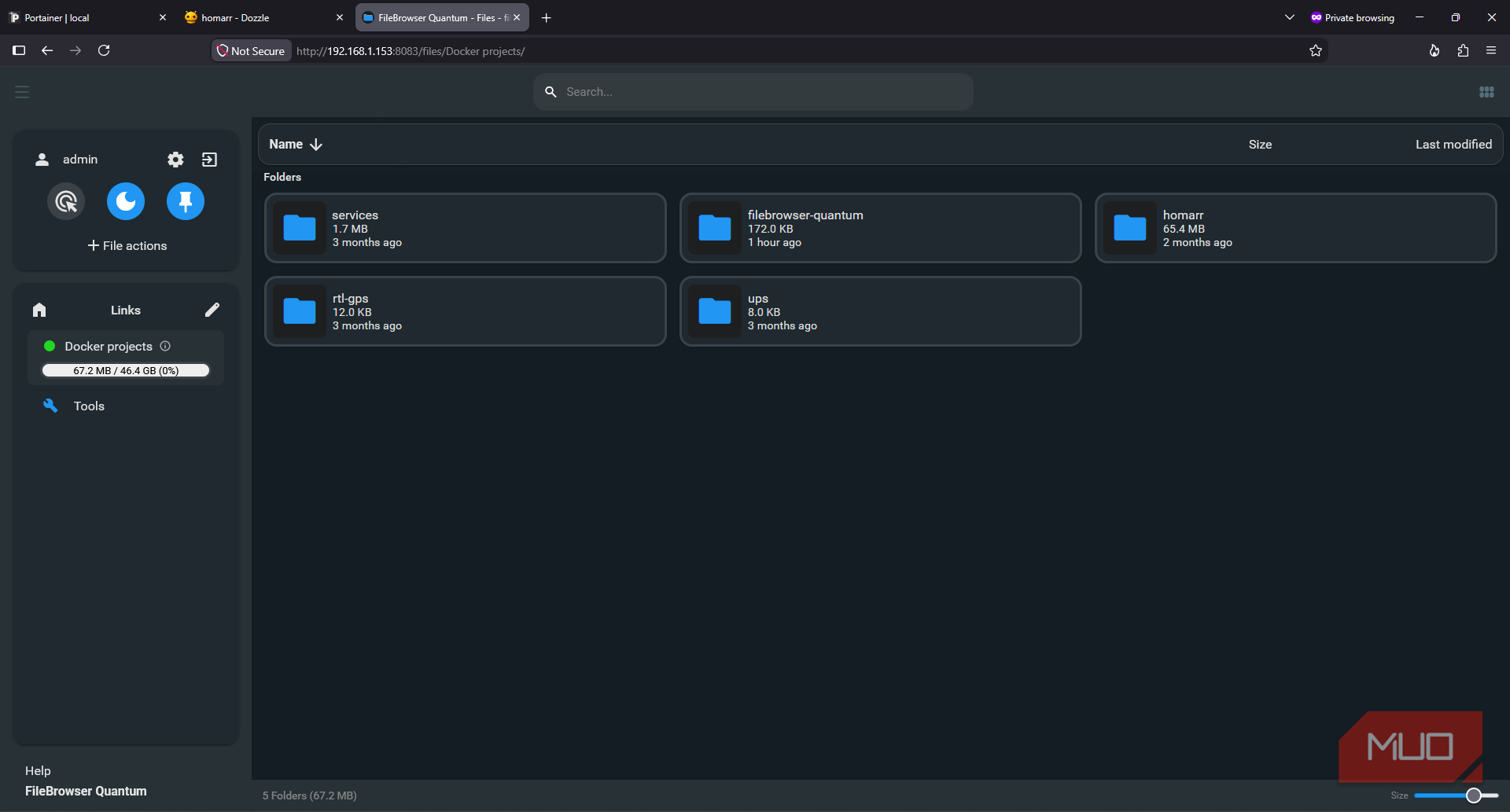
Task: Open the hamburger sidebar menu
Action: pos(22,92)
